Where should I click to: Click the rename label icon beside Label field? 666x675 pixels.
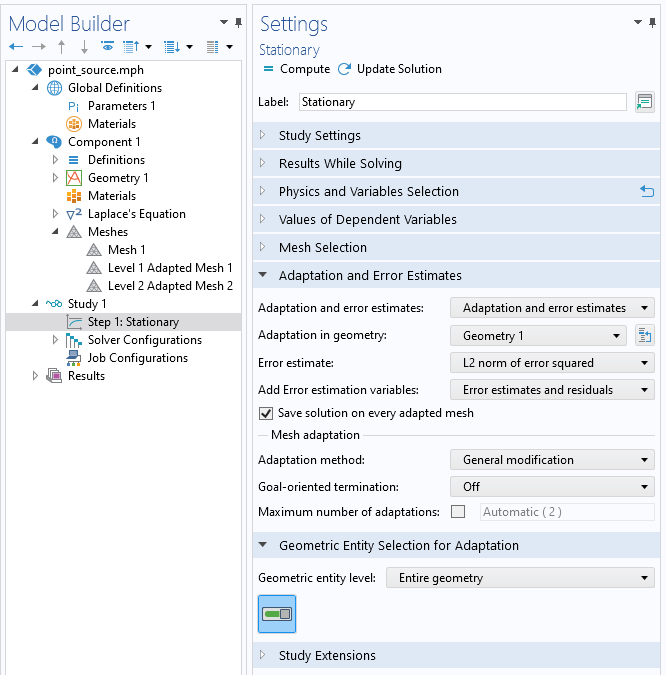pos(644,102)
